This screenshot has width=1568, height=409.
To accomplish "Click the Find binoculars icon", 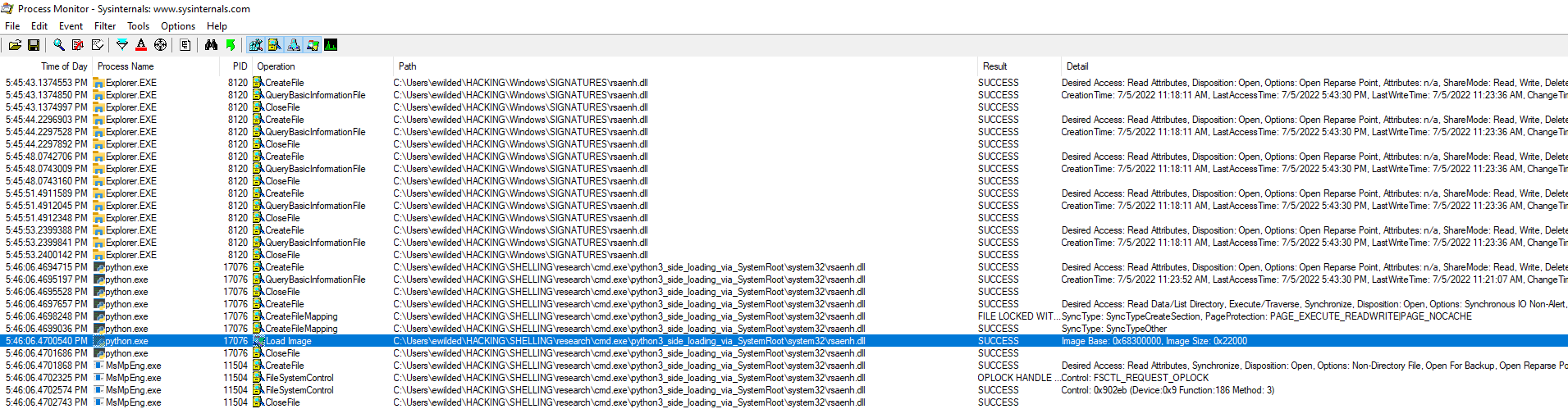I will 211,45.
